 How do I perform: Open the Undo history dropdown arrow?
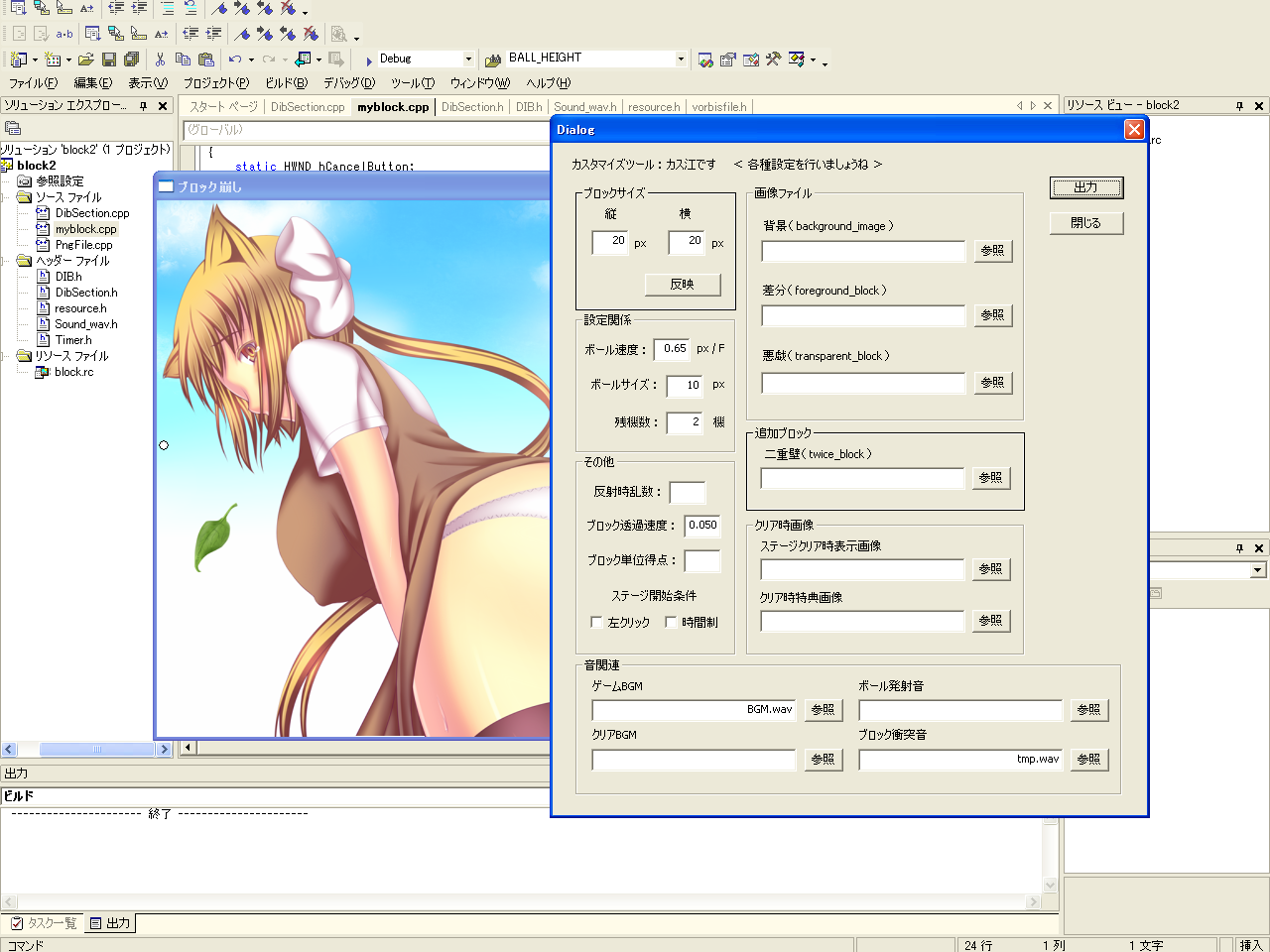[251, 60]
